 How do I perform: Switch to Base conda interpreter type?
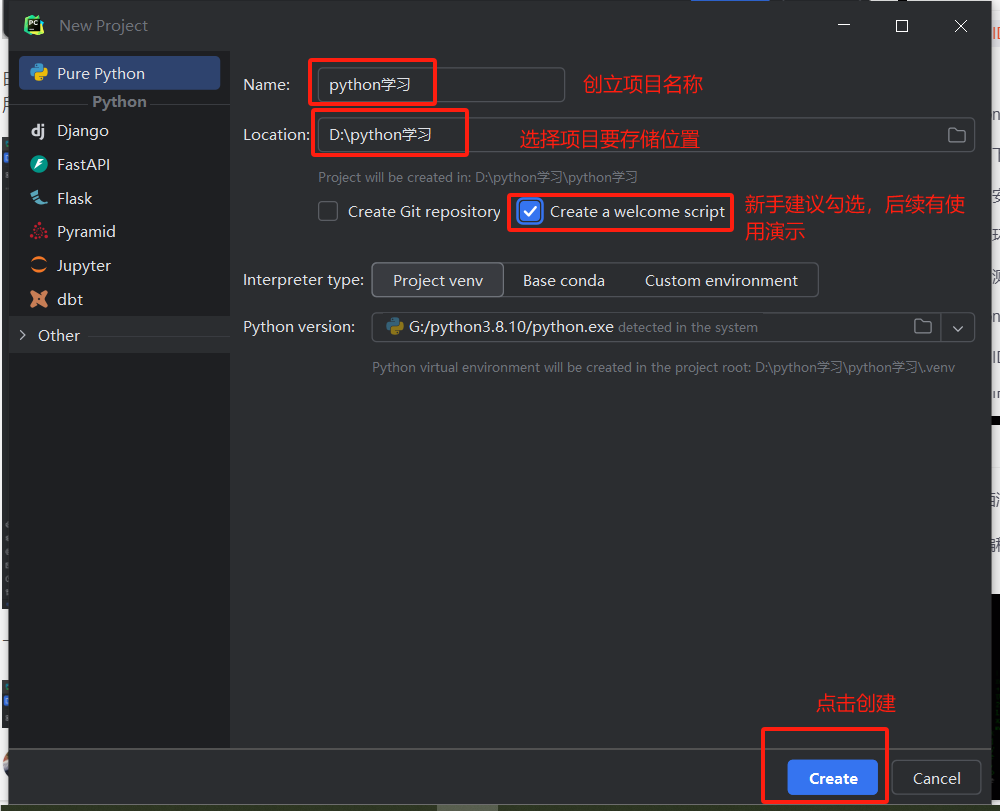pyautogui.click(x=564, y=280)
